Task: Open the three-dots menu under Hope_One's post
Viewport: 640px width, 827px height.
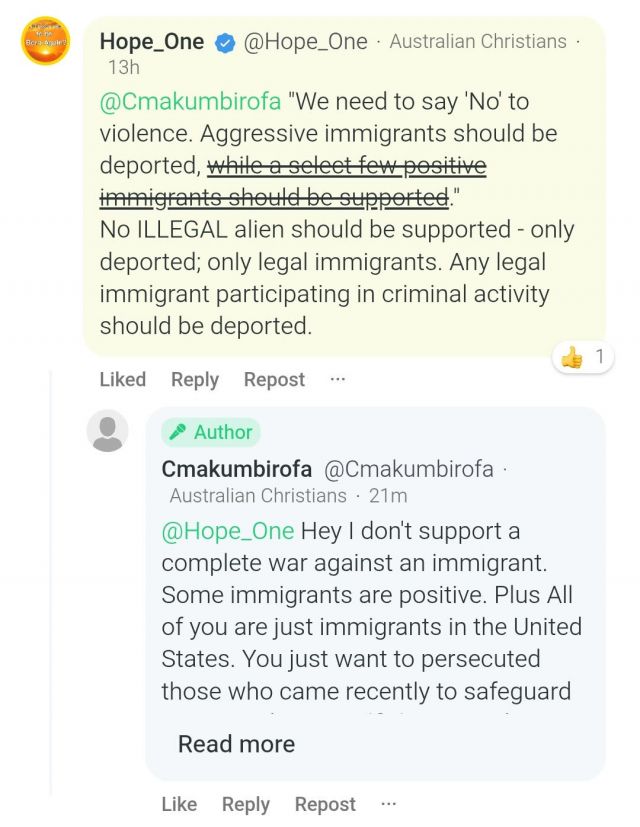Action: pos(337,379)
